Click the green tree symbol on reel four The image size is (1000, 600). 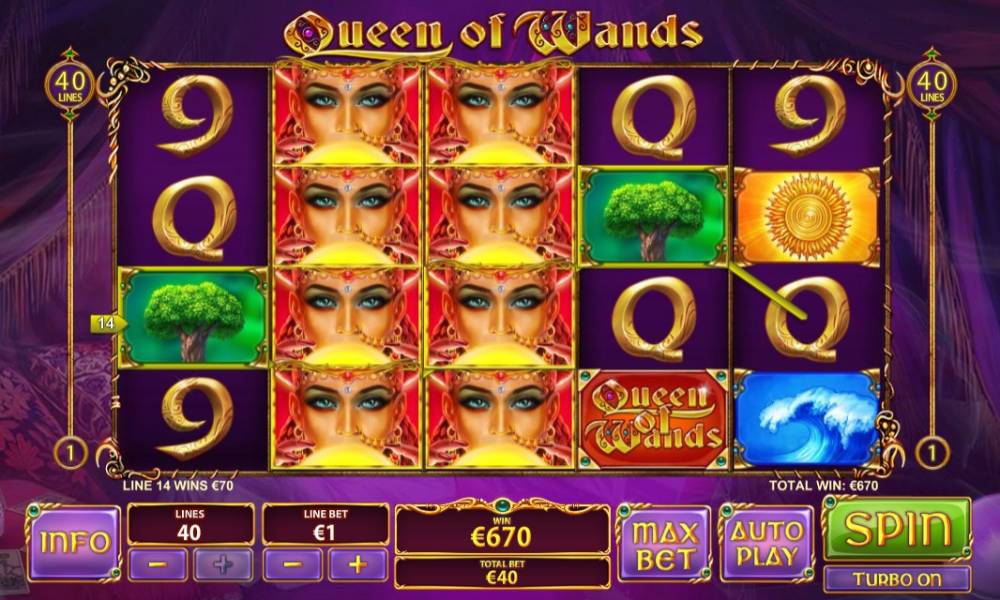tap(653, 217)
